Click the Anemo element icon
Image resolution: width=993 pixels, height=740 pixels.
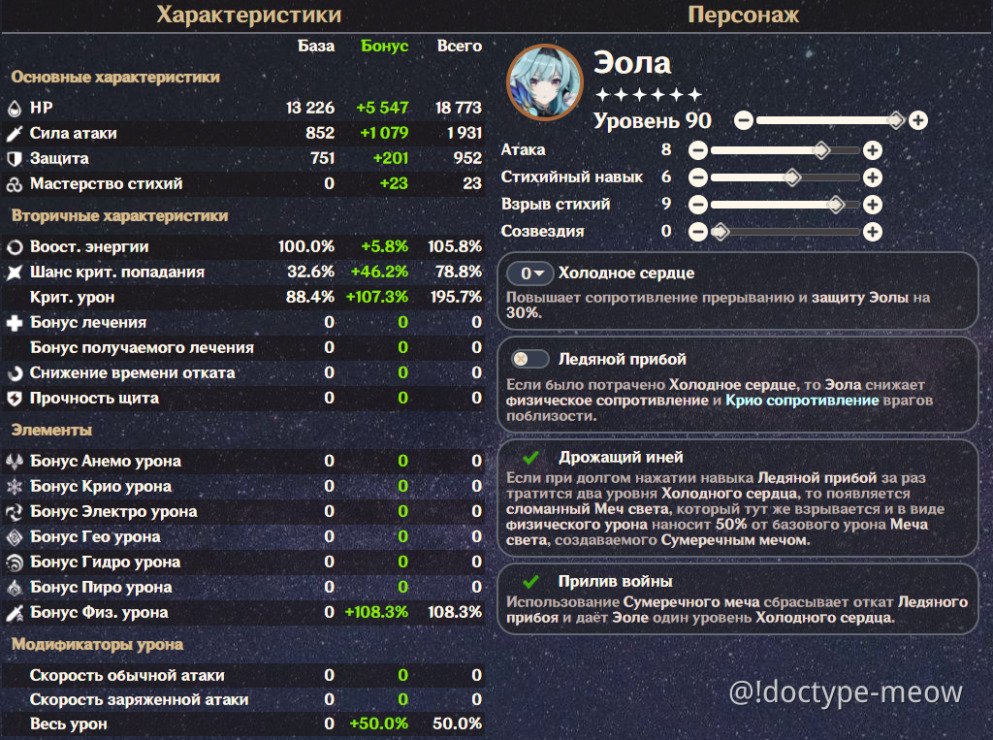[x=14, y=461]
